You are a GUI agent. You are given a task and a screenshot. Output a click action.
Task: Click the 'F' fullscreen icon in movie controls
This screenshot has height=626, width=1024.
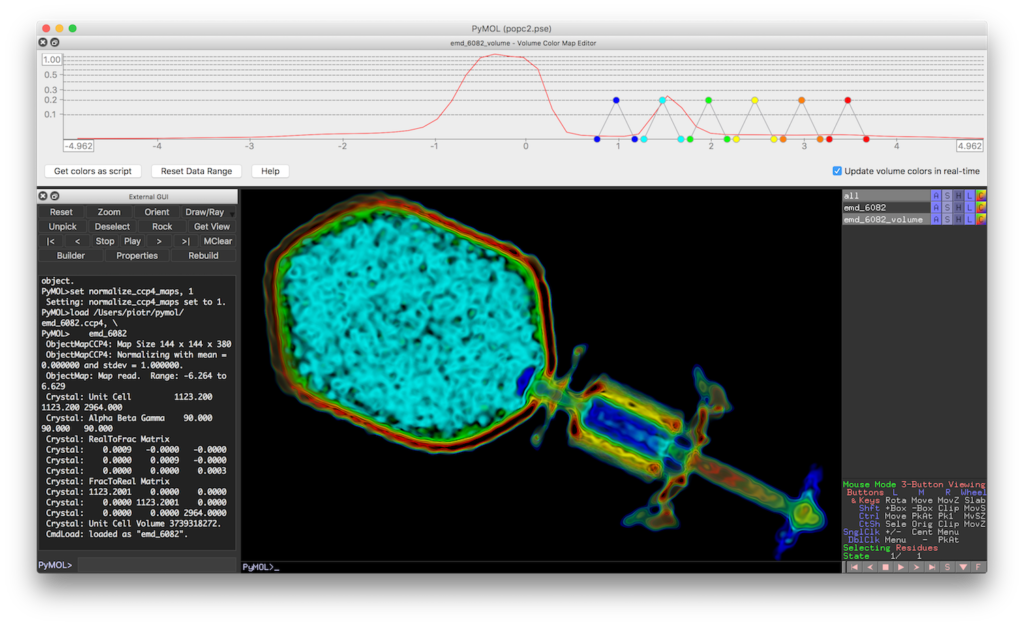(x=979, y=567)
